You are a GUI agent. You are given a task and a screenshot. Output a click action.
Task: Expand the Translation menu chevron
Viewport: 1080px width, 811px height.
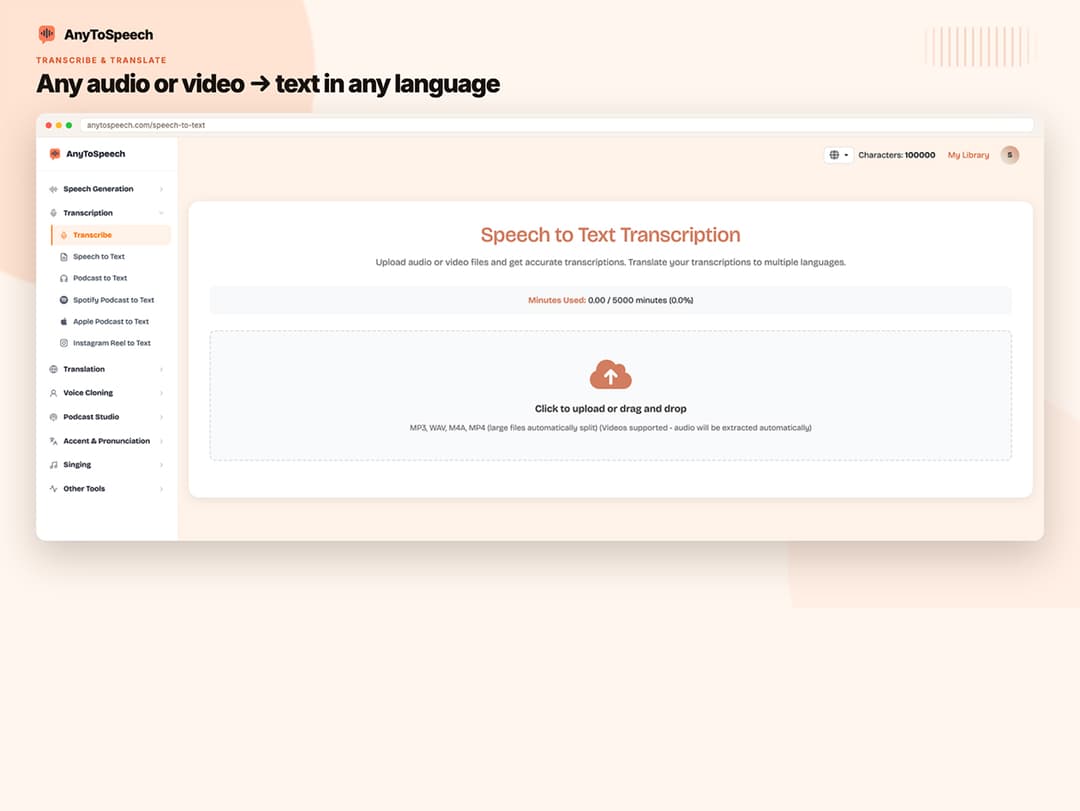click(161, 369)
